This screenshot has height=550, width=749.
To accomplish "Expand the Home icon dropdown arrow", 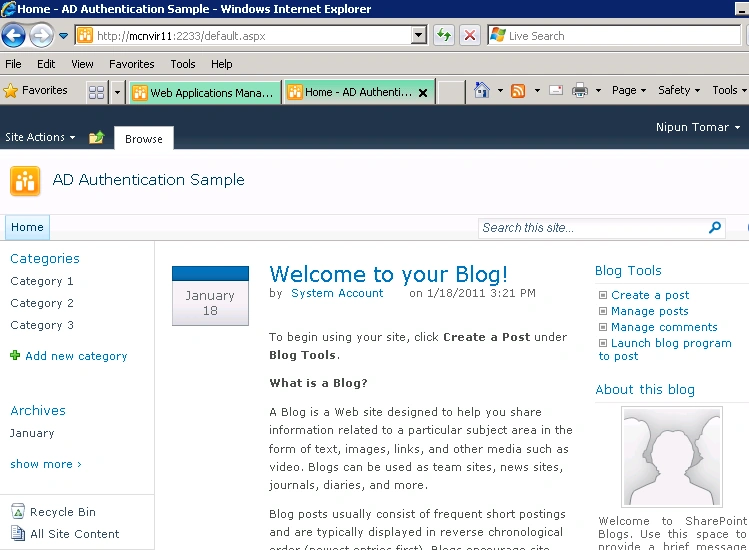I will (500, 90).
